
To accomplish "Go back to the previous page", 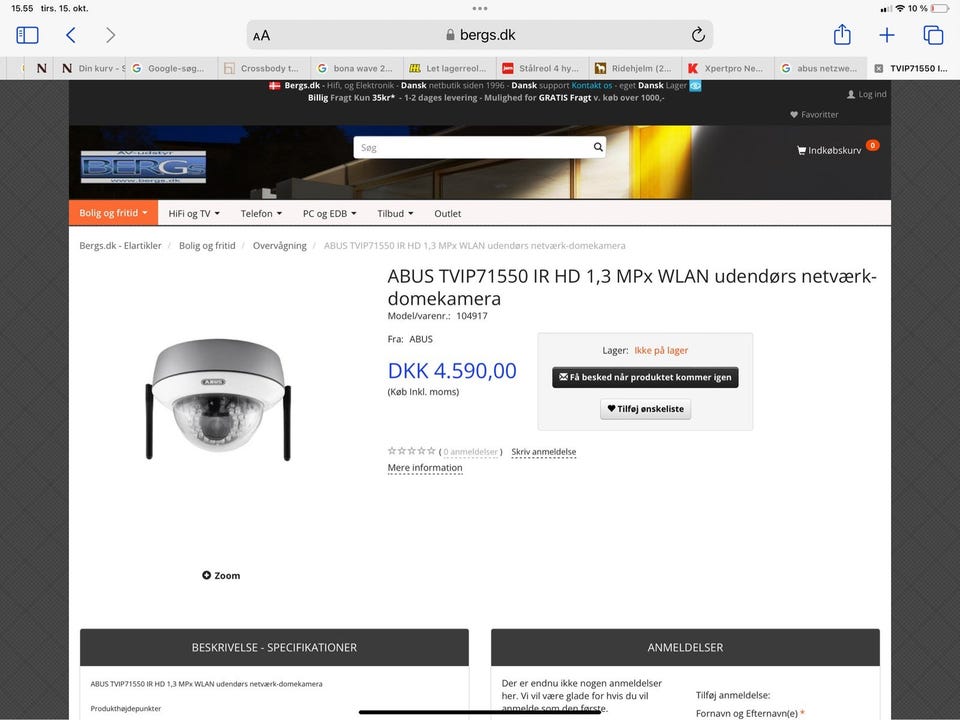I will tap(71, 35).
